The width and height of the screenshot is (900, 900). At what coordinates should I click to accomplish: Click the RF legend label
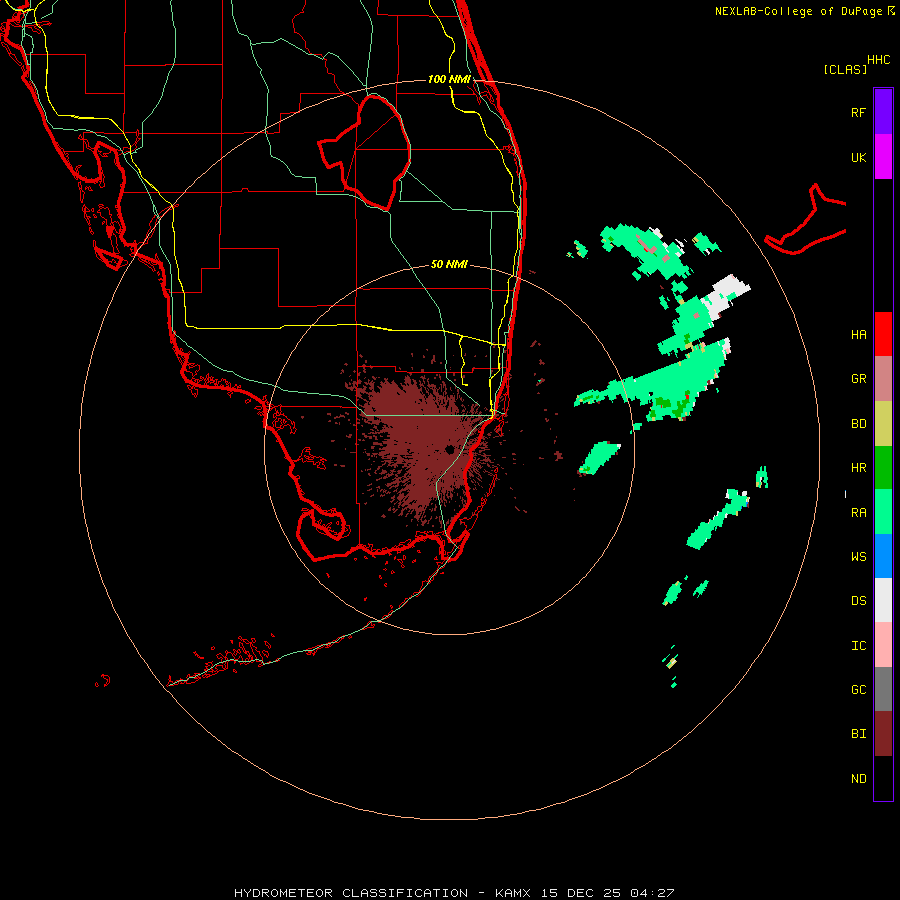pos(858,113)
